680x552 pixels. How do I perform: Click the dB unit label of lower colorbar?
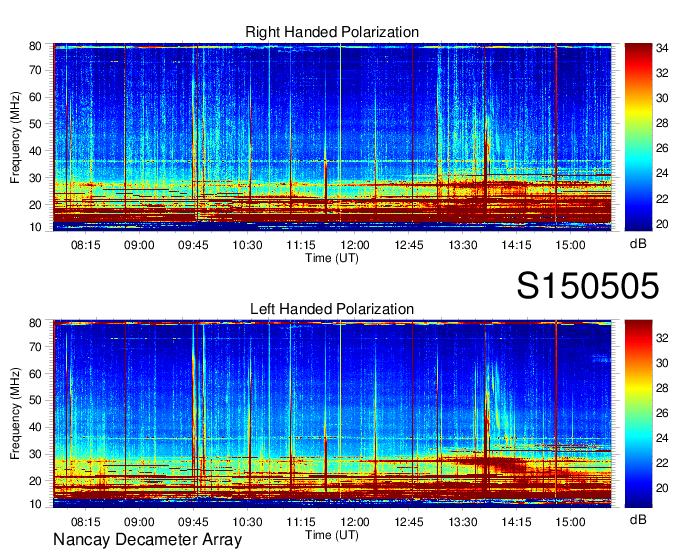pos(638,519)
